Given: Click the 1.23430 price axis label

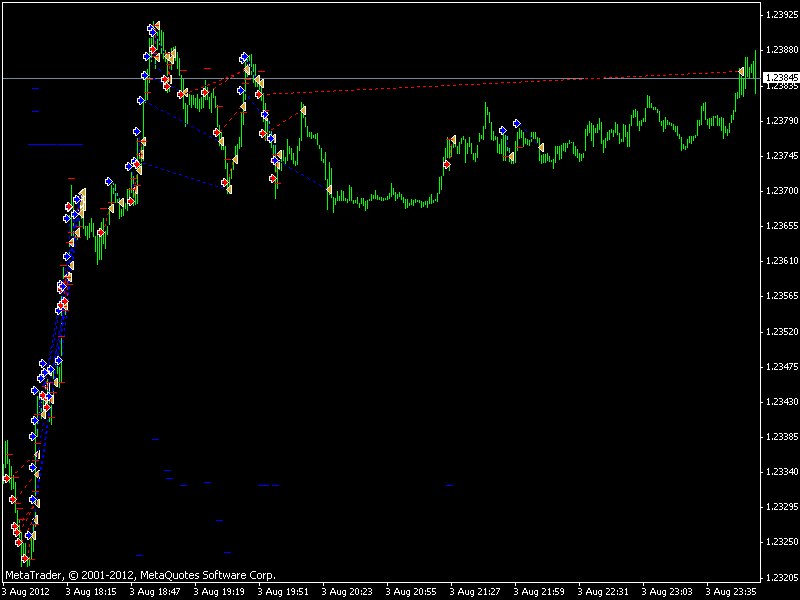Looking at the screenshot, I should [x=782, y=402].
